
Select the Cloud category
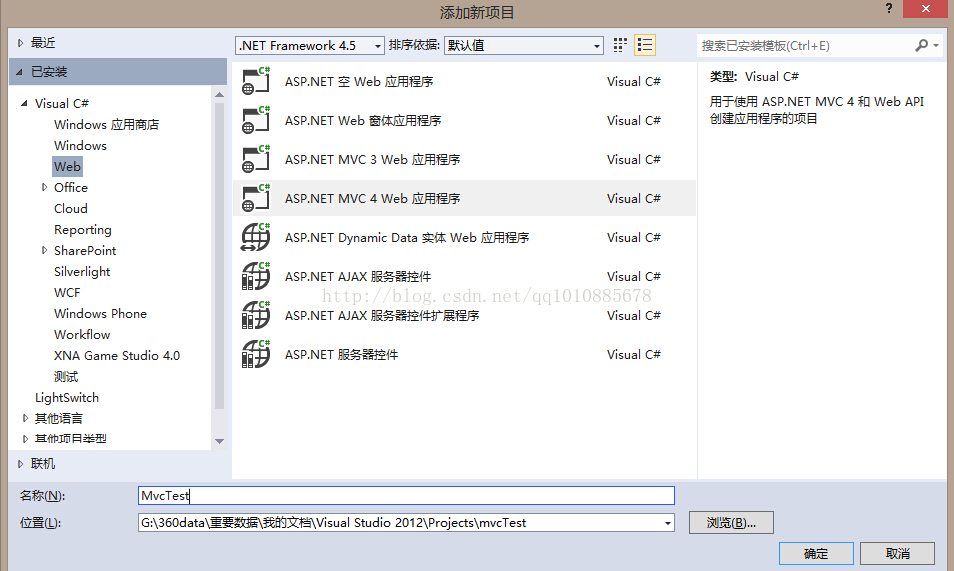coord(71,209)
